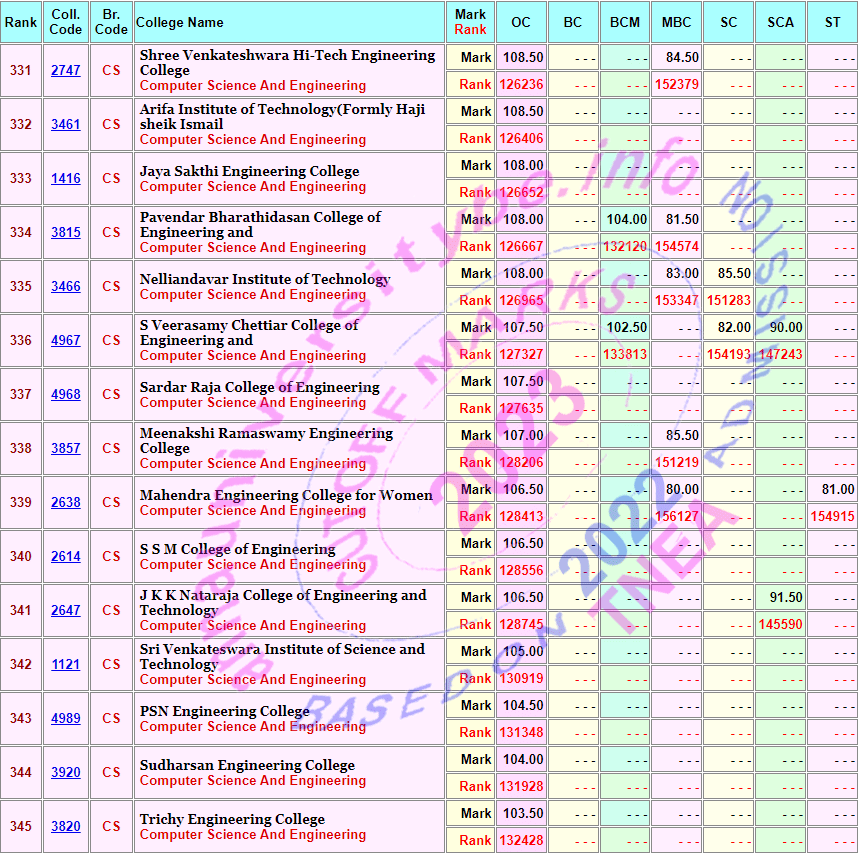Open college code 2638 link
Screen dimensions: 858x854
pyautogui.click(x=66, y=503)
